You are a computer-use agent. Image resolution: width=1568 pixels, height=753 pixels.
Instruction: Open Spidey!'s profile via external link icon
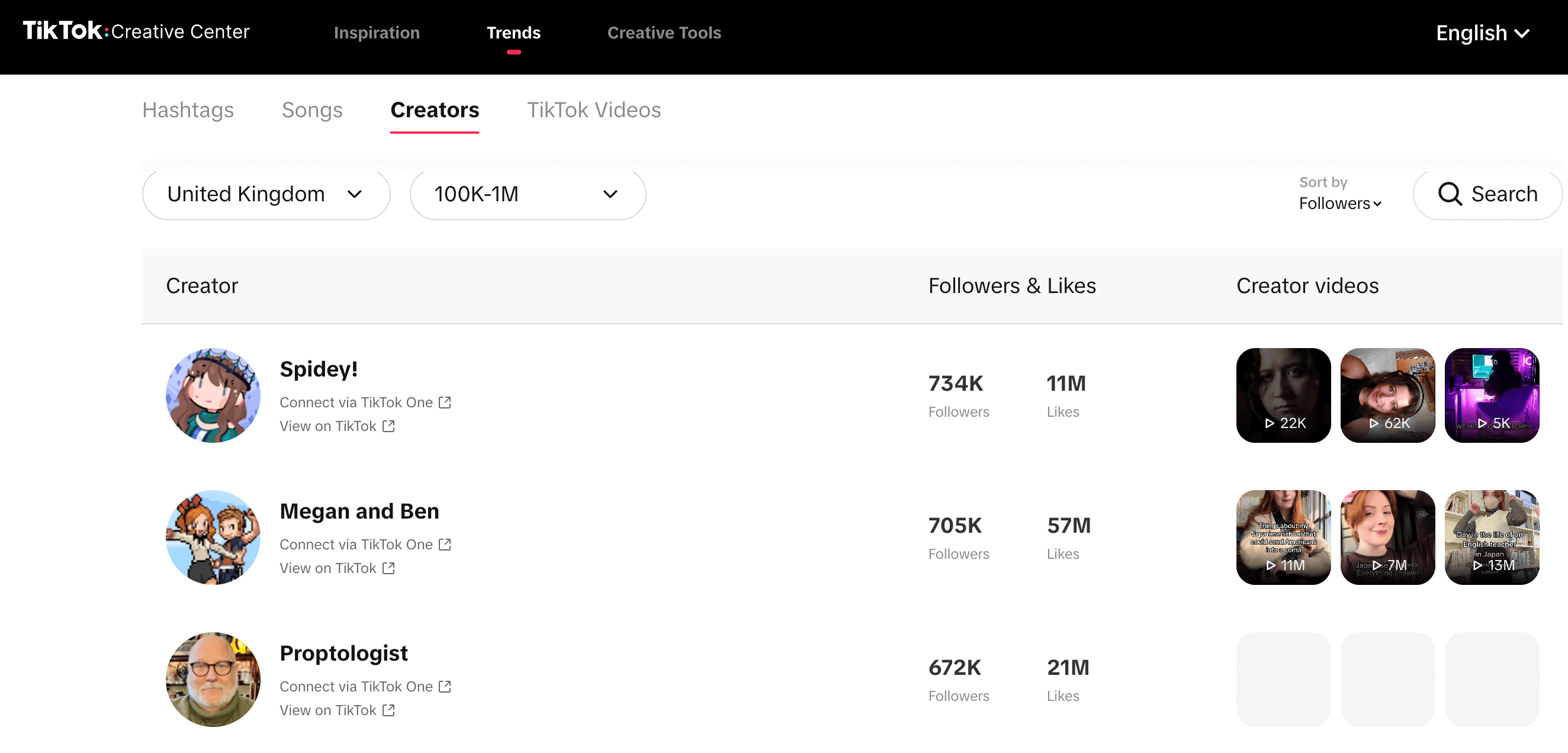pos(388,426)
